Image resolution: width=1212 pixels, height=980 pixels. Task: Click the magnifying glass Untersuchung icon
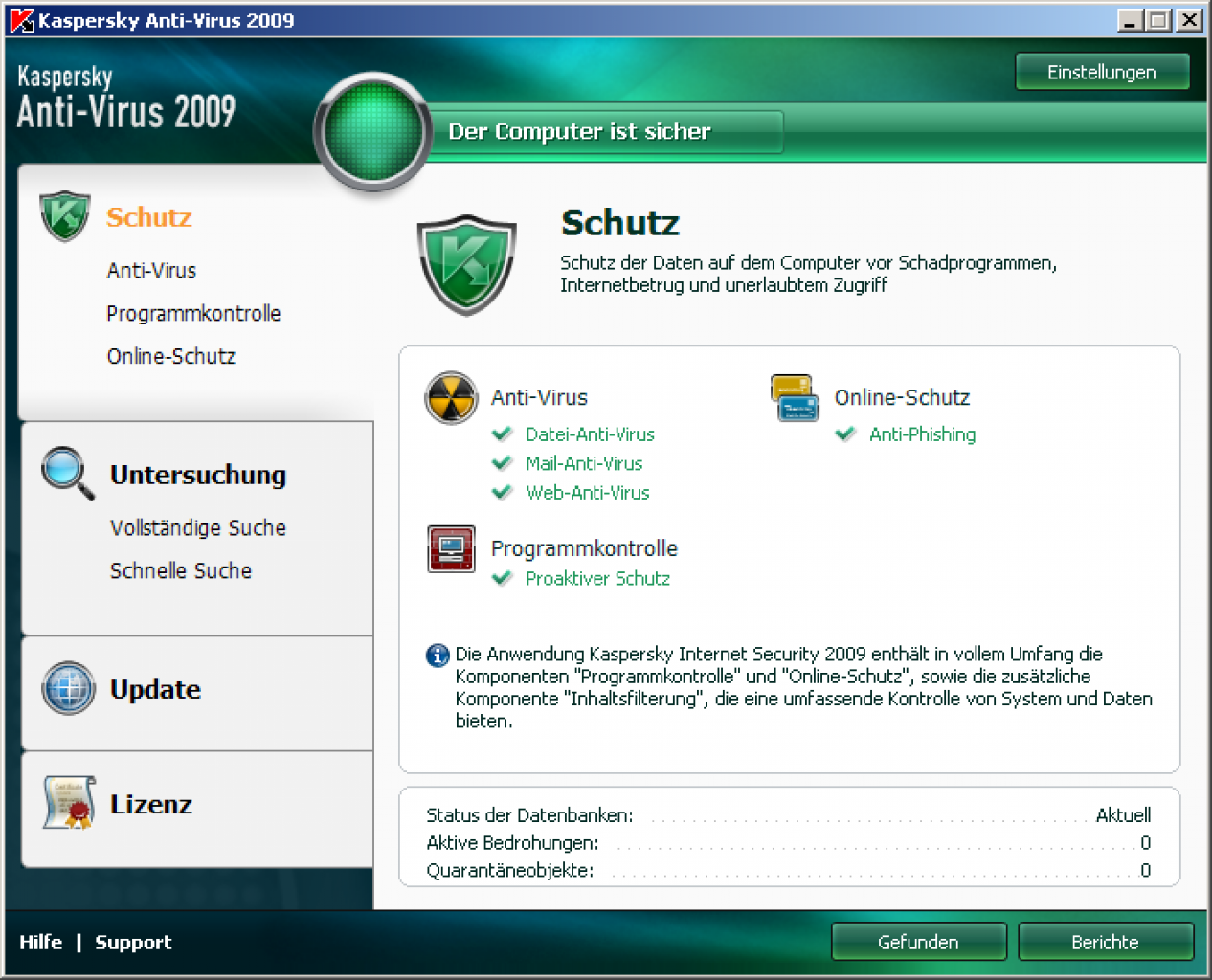(68, 473)
